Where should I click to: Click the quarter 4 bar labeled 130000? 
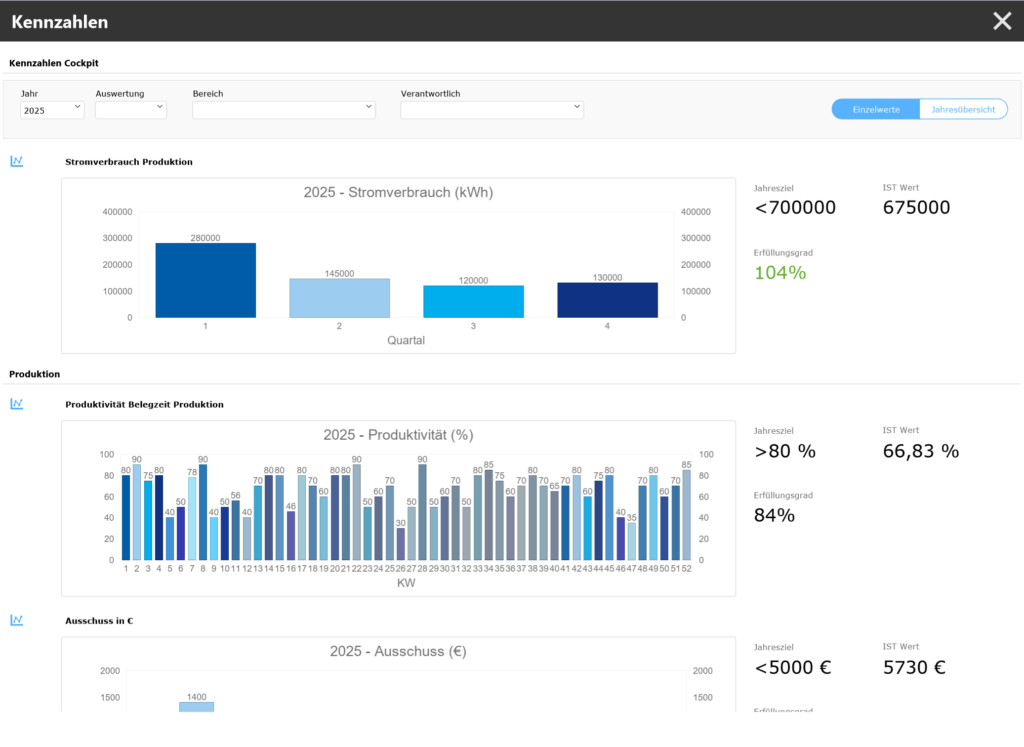tap(607, 300)
